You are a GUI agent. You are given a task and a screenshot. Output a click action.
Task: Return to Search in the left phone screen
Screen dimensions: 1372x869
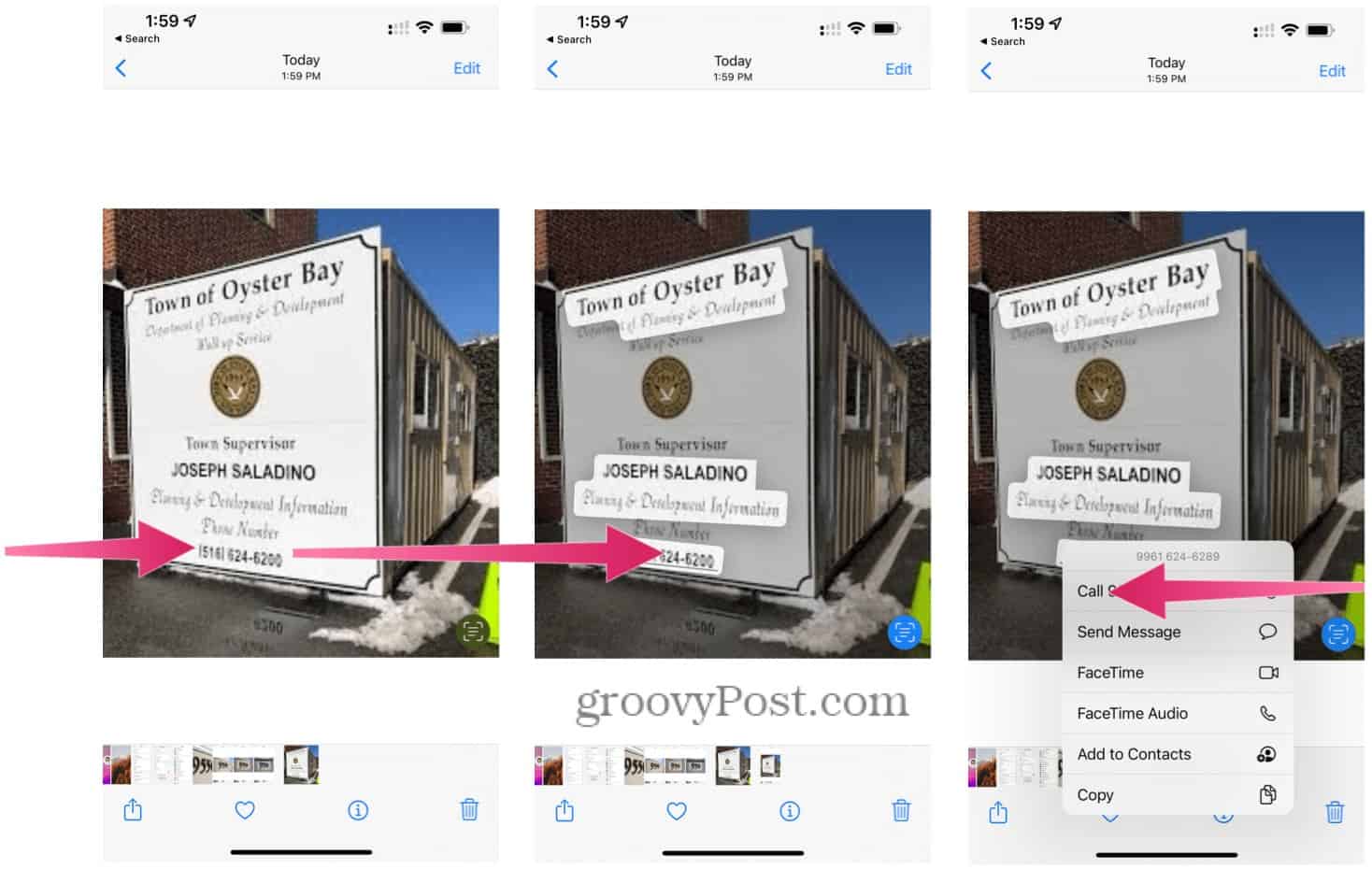pyautogui.click(x=137, y=38)
